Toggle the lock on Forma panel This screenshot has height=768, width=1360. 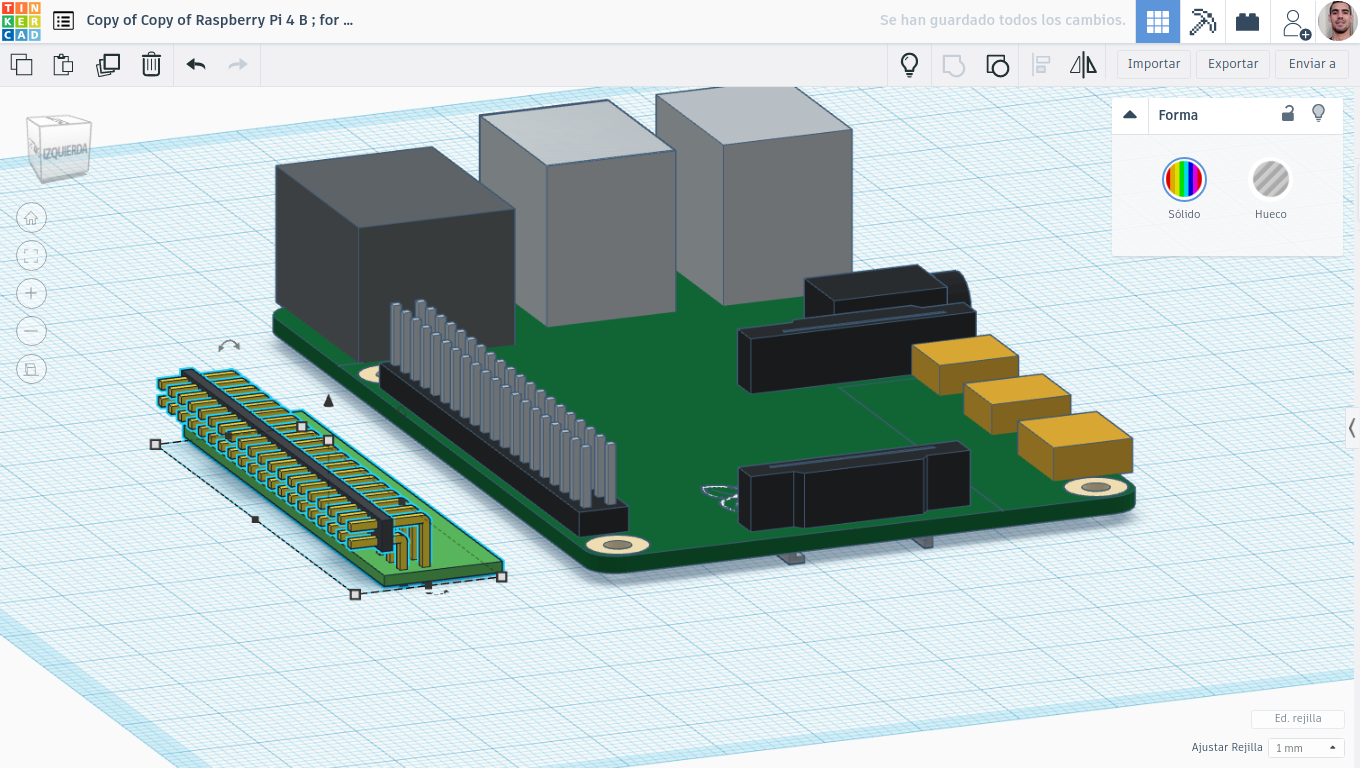(1288, 114)
